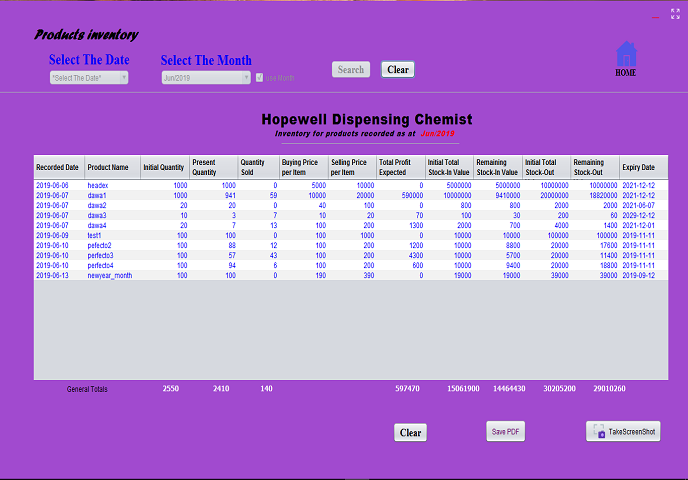Screen dimensions: 688x480
Task: Sort by the Recorded Date column header
Action: [58, 168]
